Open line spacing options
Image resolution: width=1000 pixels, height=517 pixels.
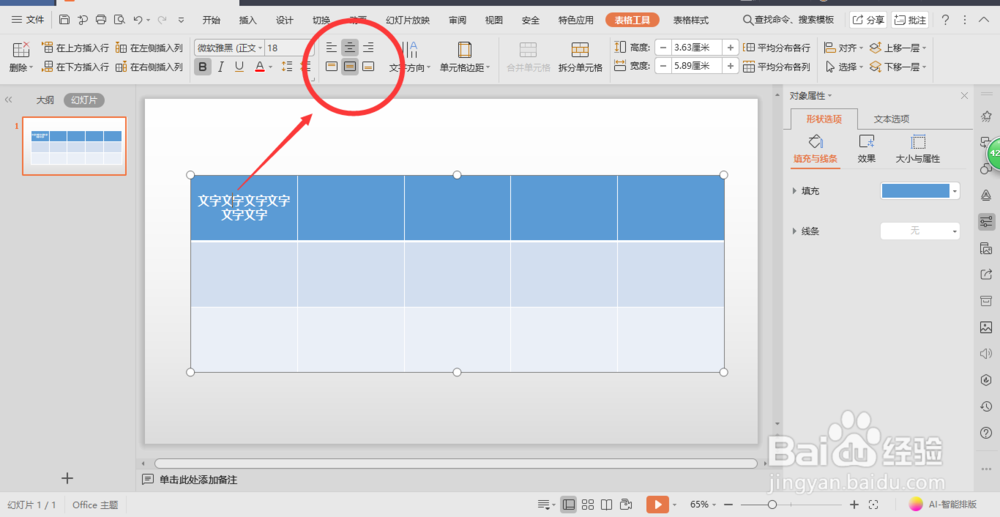pyautogui.click(x=287, y=66)
